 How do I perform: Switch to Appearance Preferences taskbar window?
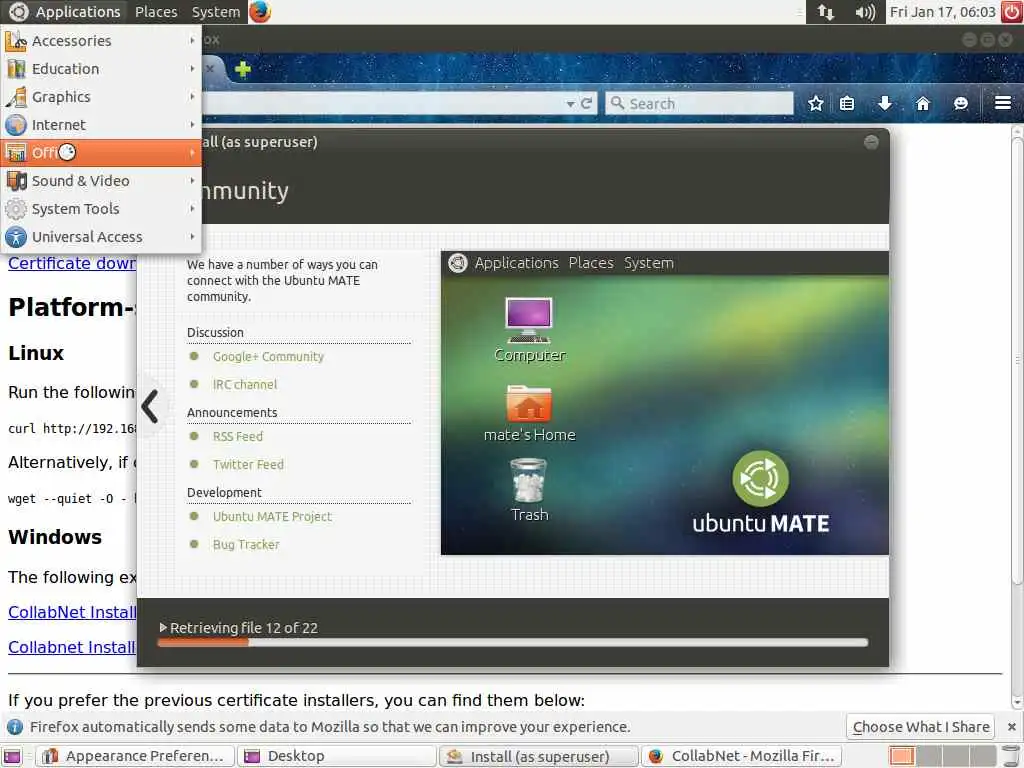click(135, 756)
